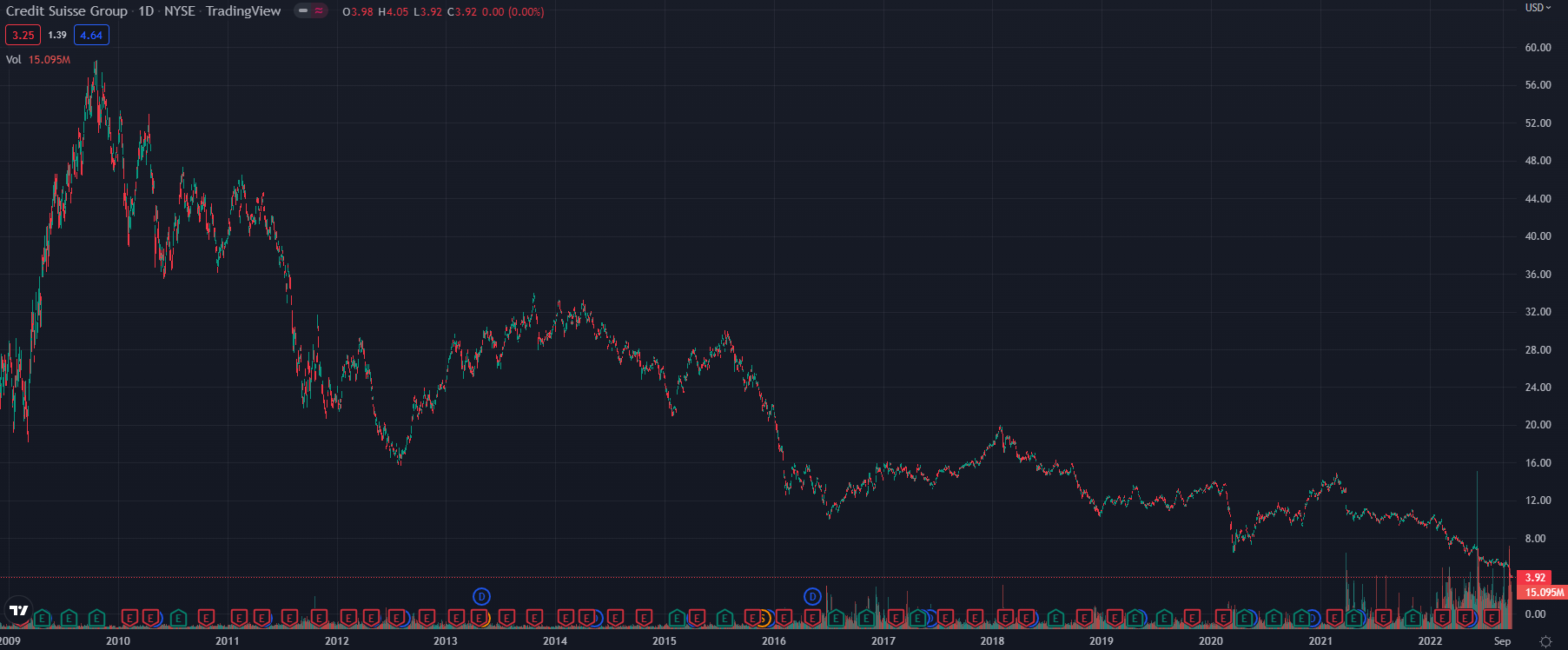Click the 2011 label on the time axis
This screenshot has height=650, width=1568.
pyautogui.click(x=228, y=641)
